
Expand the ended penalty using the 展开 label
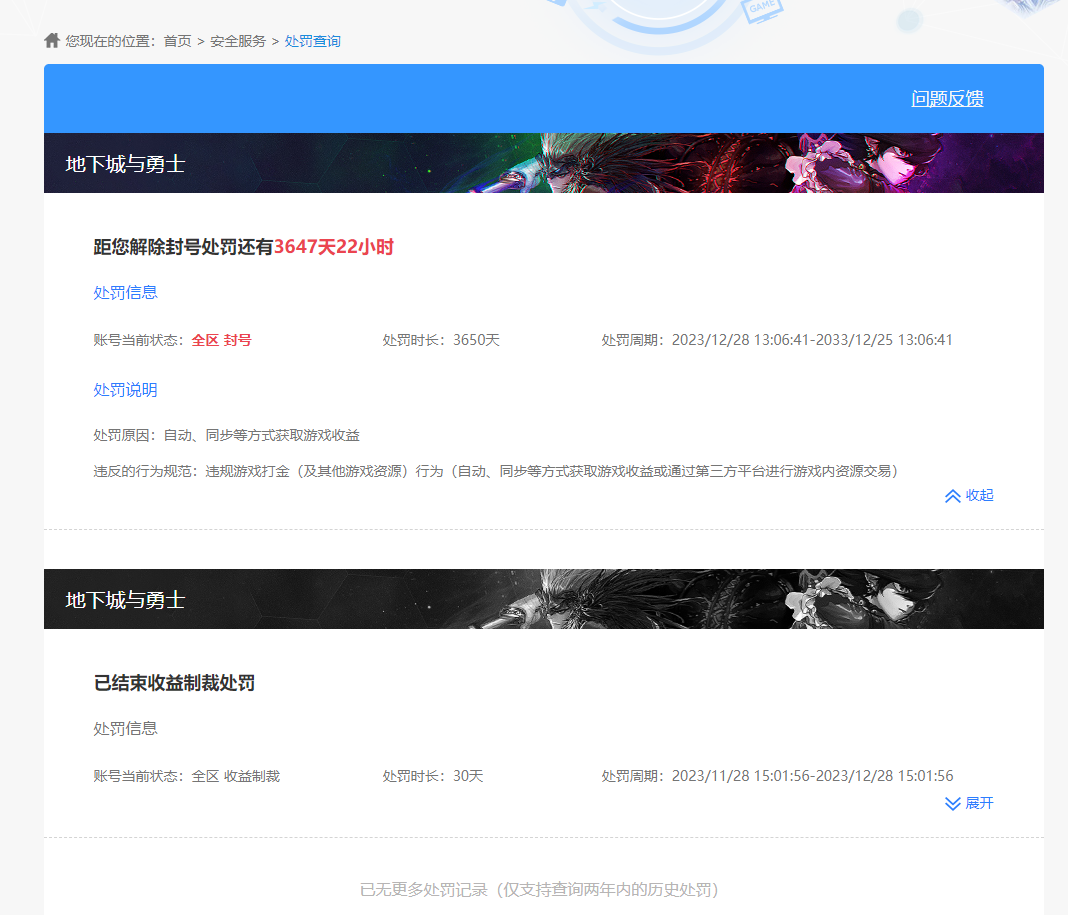coord(979,804)
